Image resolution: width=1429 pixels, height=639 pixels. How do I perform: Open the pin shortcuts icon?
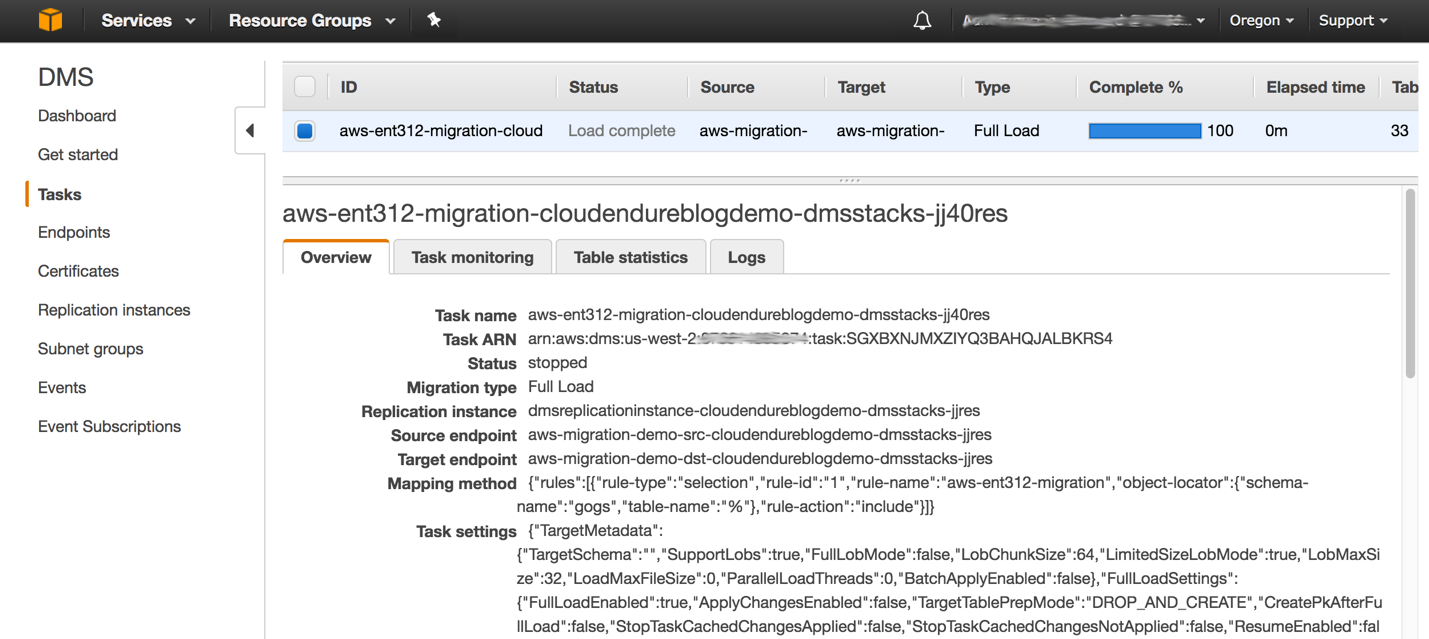[434, 20]
